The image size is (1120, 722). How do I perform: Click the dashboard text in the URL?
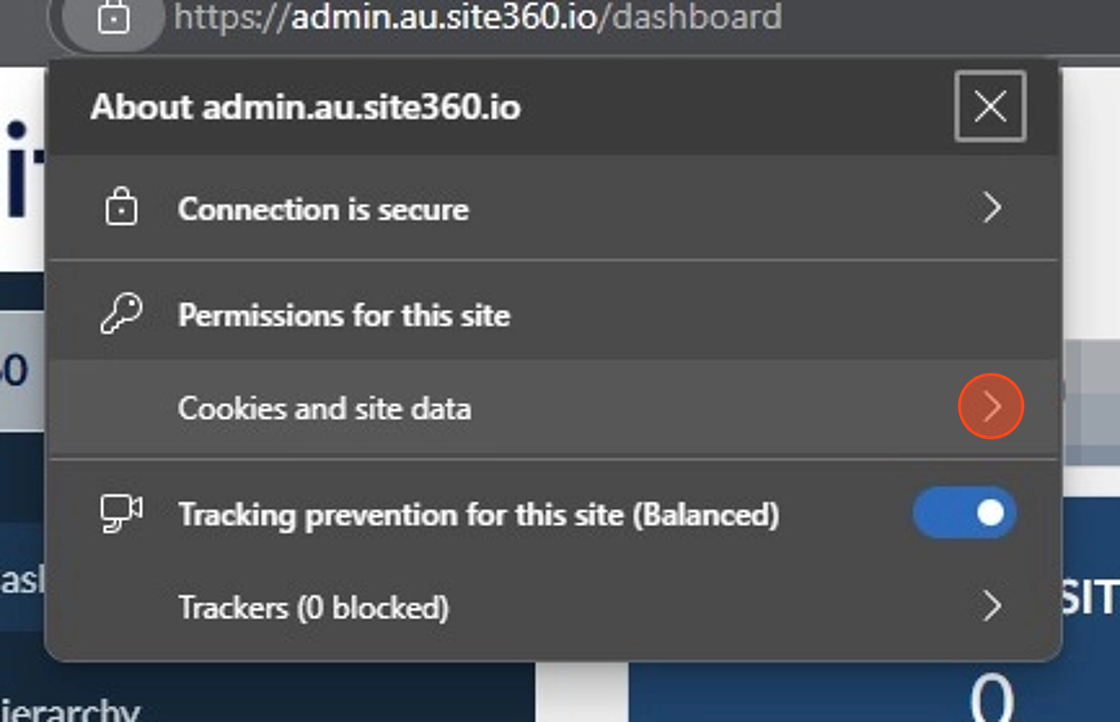coord(696,17)
